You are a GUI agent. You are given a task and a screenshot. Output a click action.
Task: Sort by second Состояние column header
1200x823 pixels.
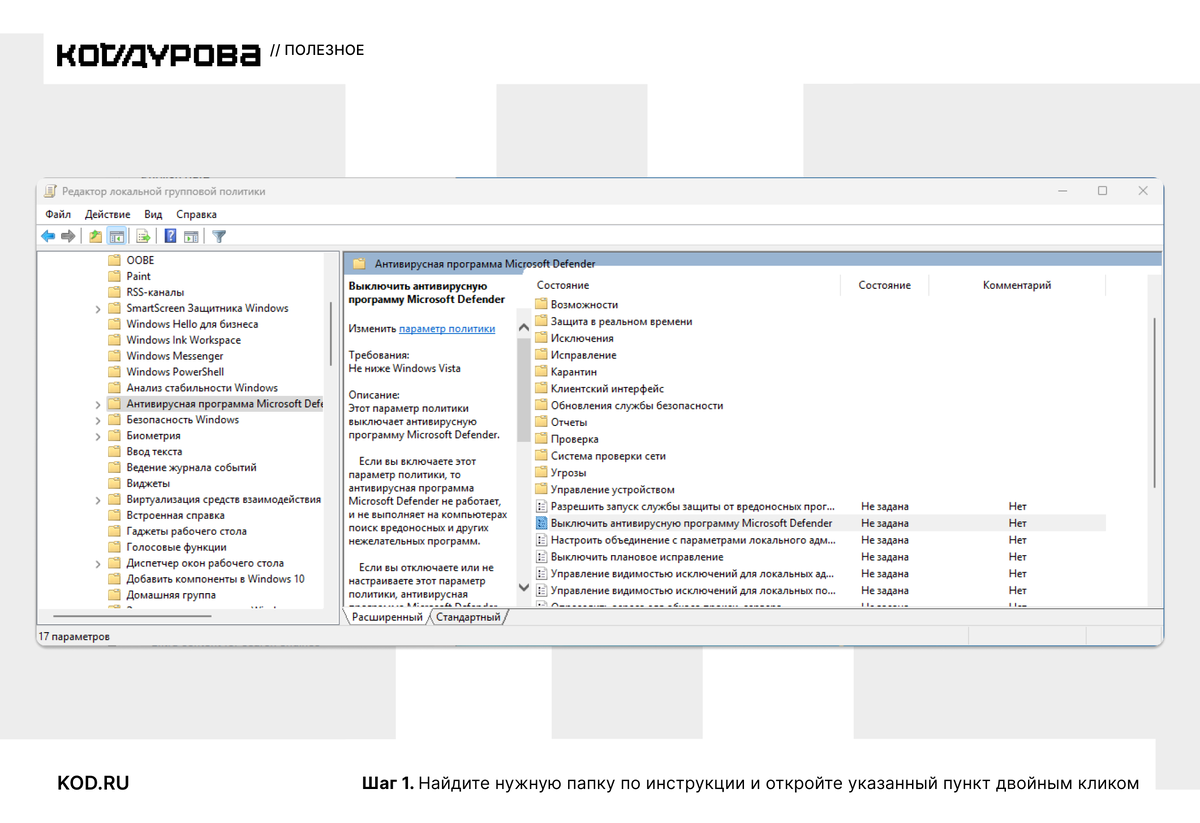tap(884, 285)
